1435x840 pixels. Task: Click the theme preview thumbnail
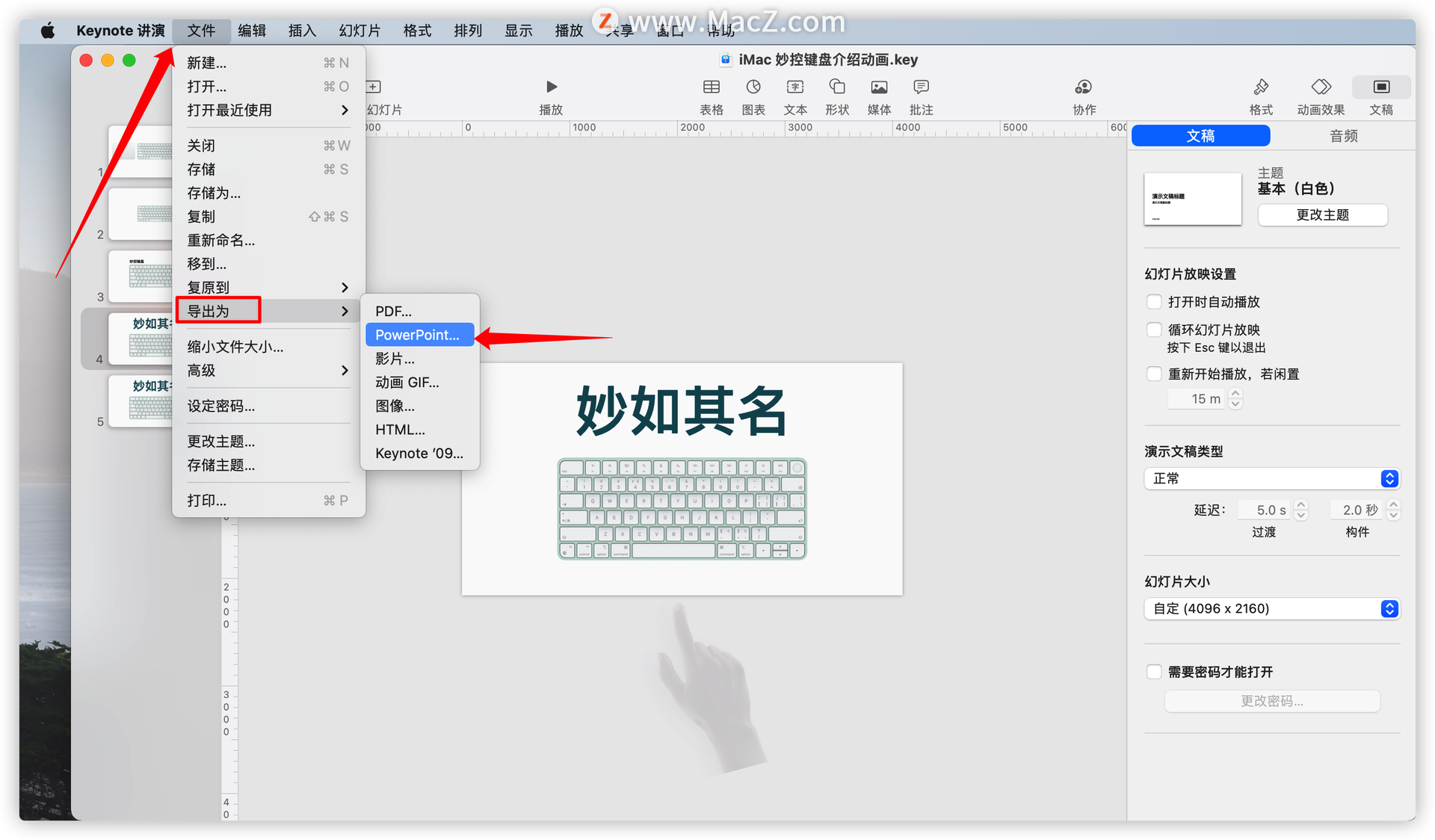click(x=1192, y=199)
